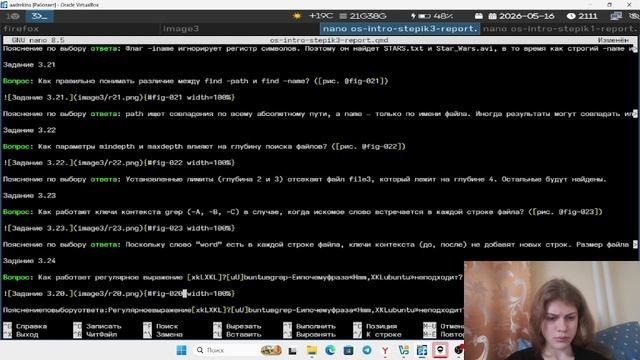Click the Позиция position shortcut in nano
Image resolution: width=640 pixels, height=360 pixels.
click(x=376, y=326)
